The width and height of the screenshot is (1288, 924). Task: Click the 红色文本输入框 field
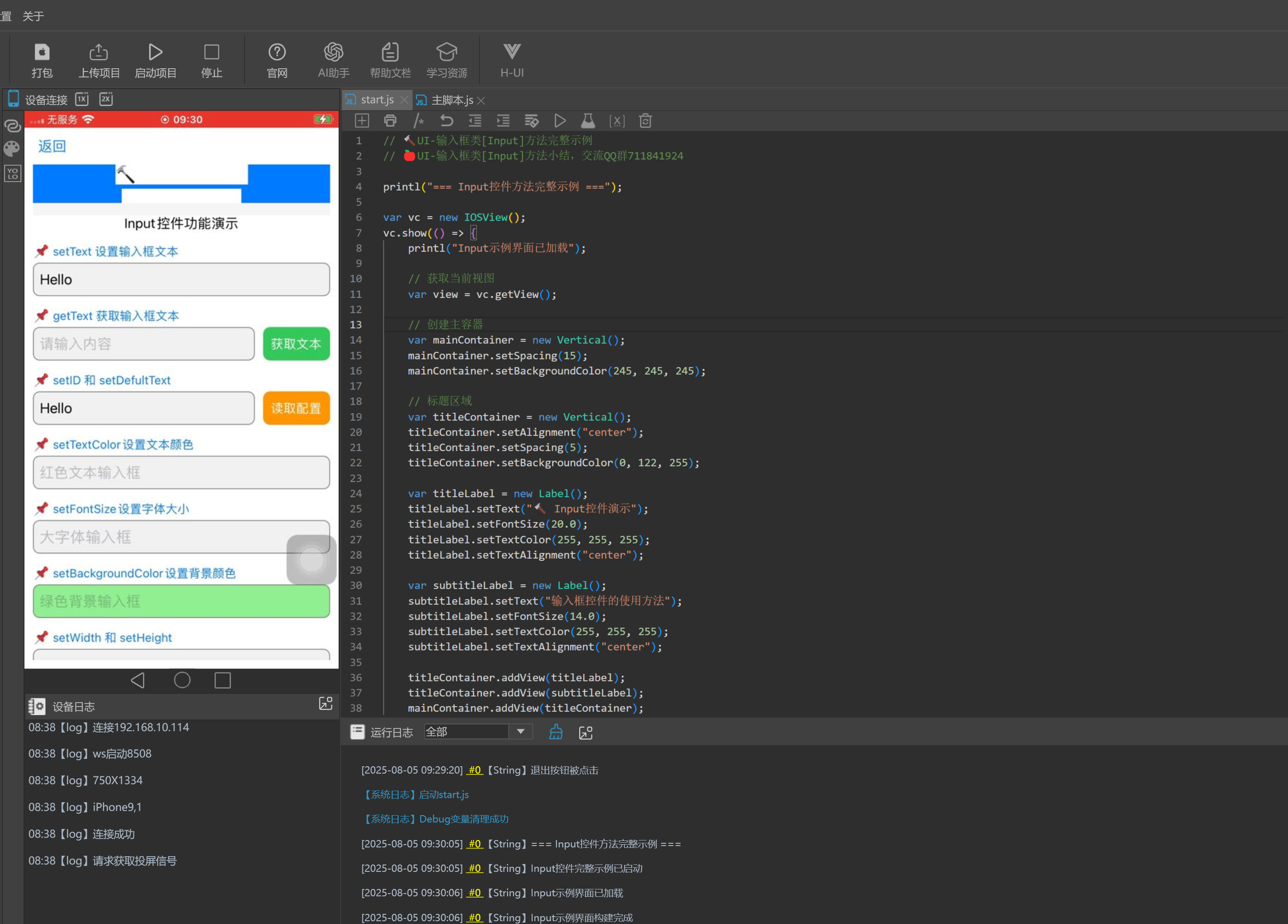tap(181, 473)
